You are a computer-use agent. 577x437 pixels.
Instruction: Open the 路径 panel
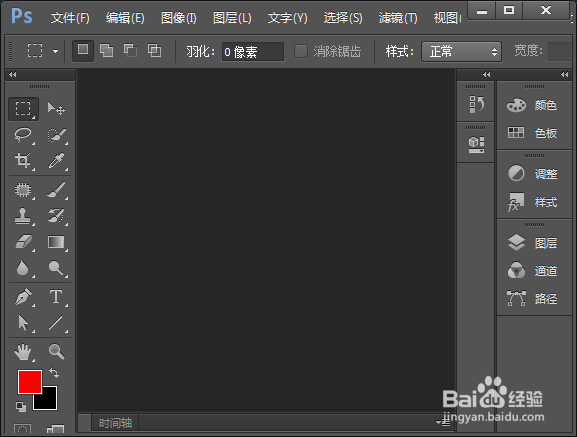[x=532, y=298]
